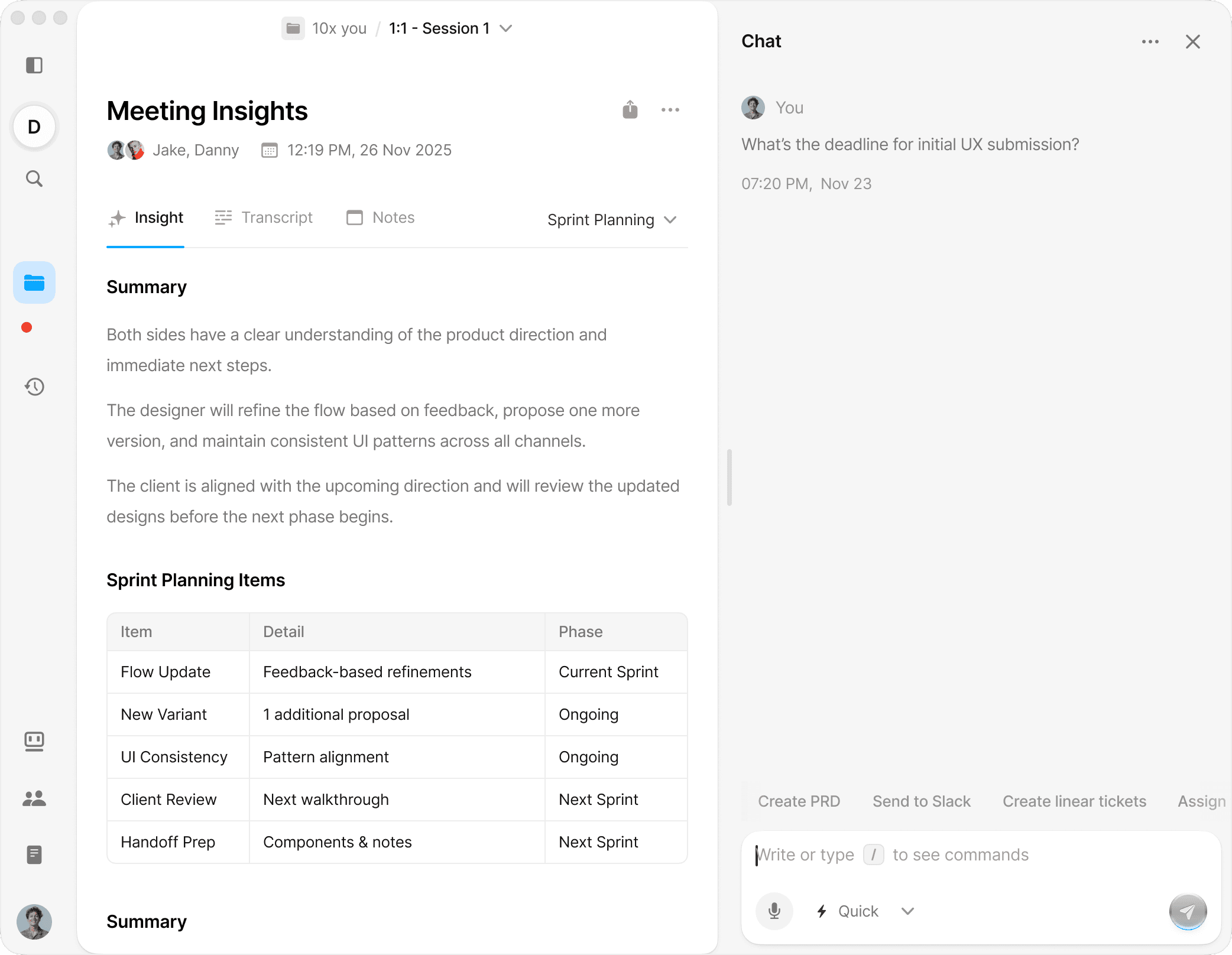Expand the Sprint Planning dropdown
The image size is (1232, 955).
pyautogui.click(x=611, y=220)
